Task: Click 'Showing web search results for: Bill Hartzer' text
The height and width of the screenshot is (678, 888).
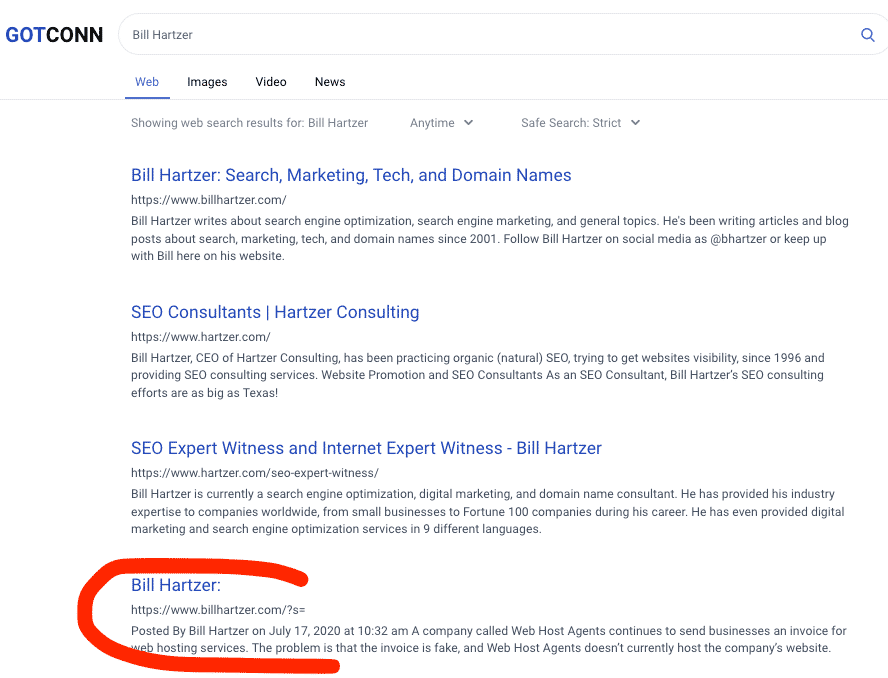Action: [x=249, y=123]
